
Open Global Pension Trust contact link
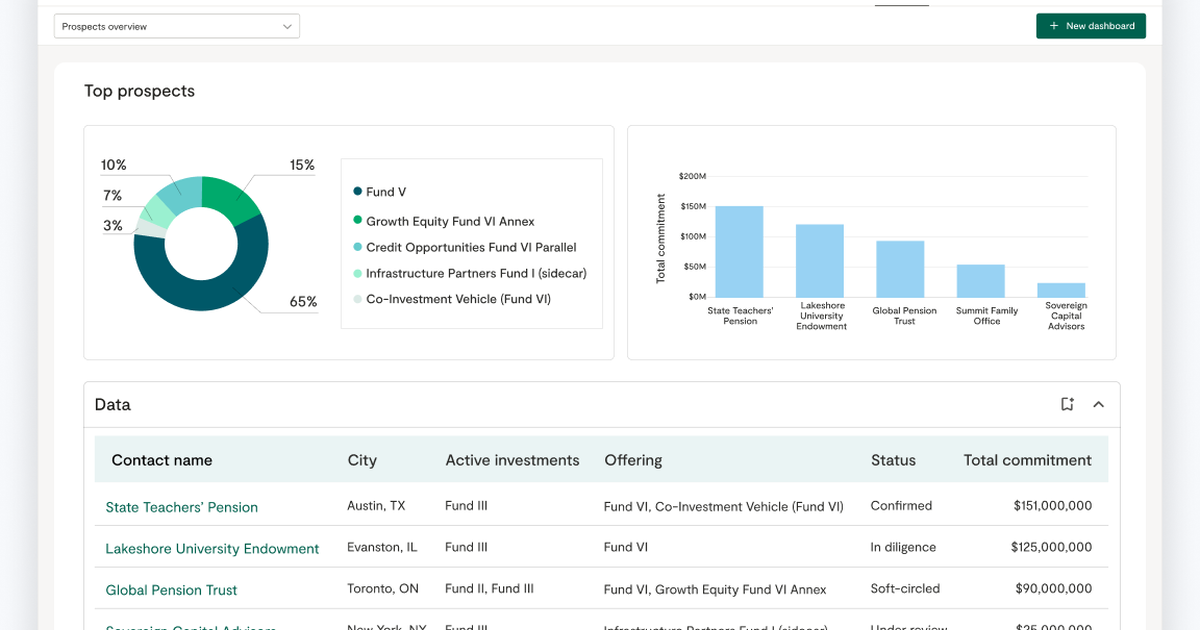[x=171, y=590]
